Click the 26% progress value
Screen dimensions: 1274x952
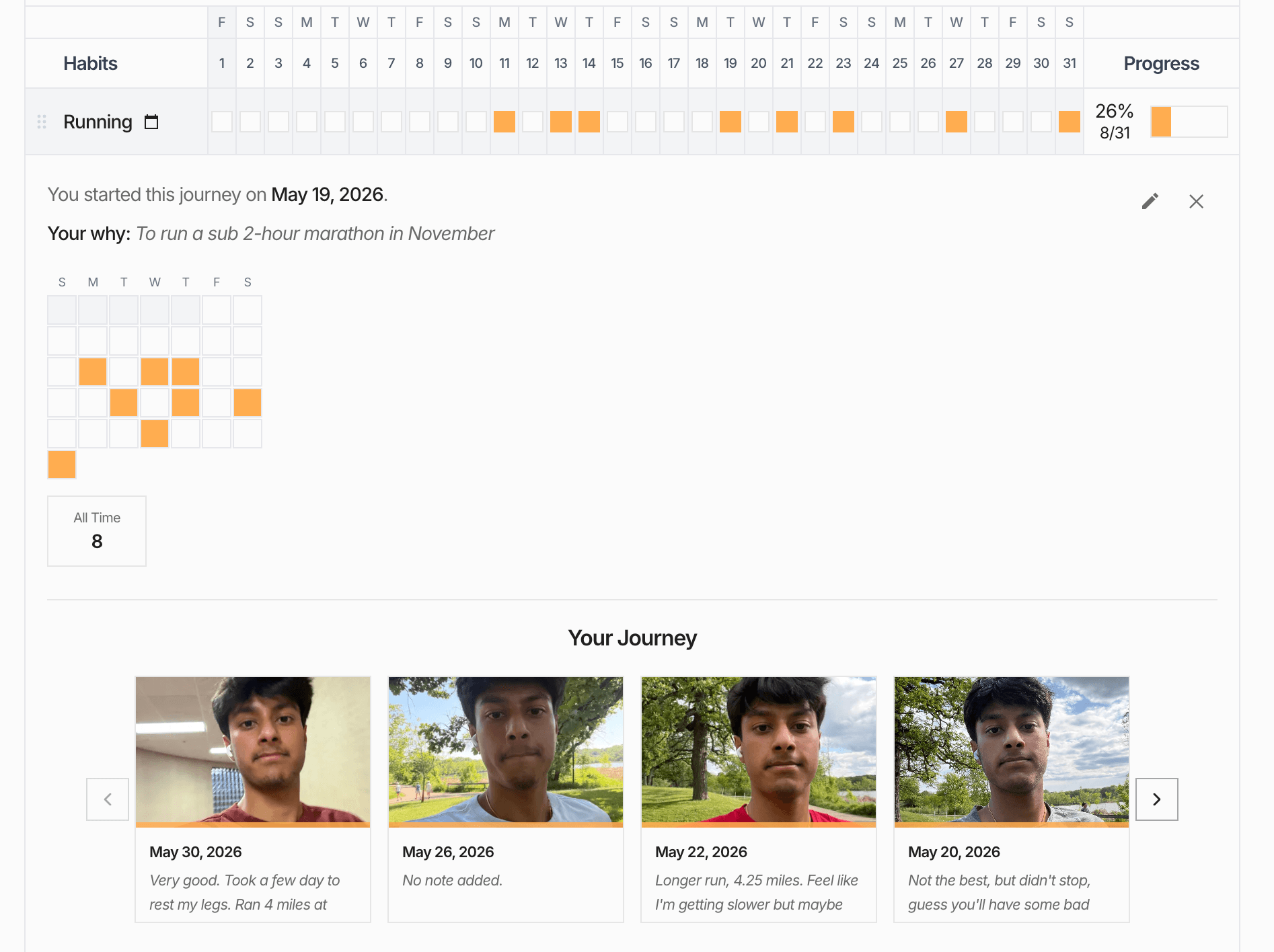[x=1115, y=111]
